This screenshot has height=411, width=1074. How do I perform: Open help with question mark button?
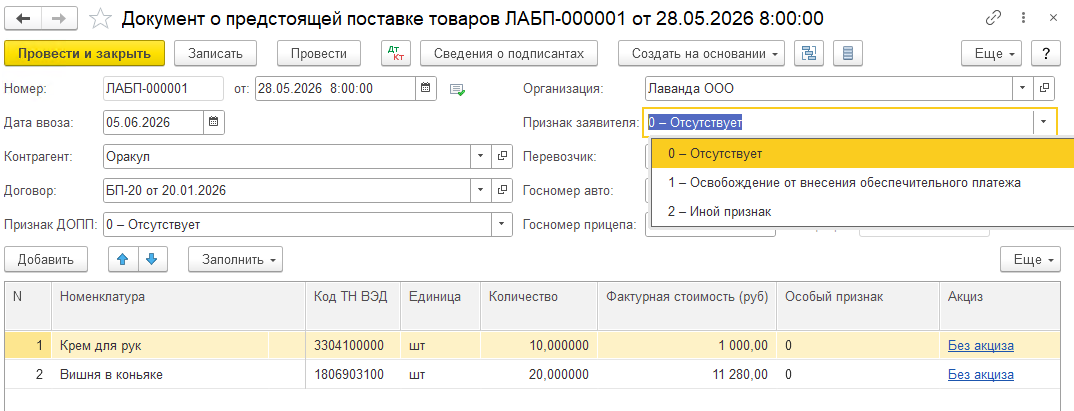click(x=1046, y=53)
